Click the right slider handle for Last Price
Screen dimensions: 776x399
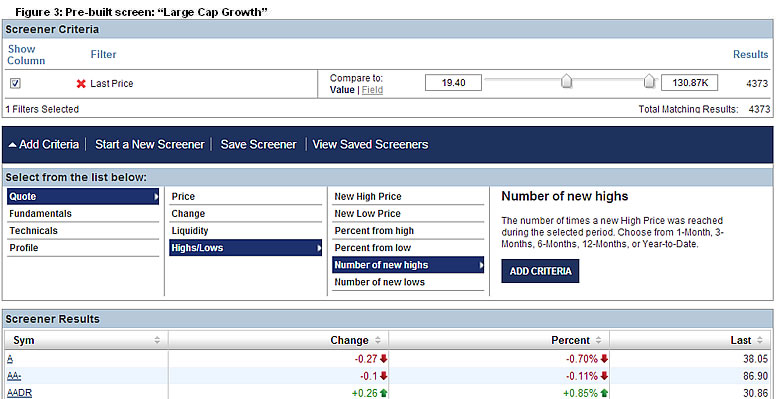pyautogui.click(x=649, y=81)
